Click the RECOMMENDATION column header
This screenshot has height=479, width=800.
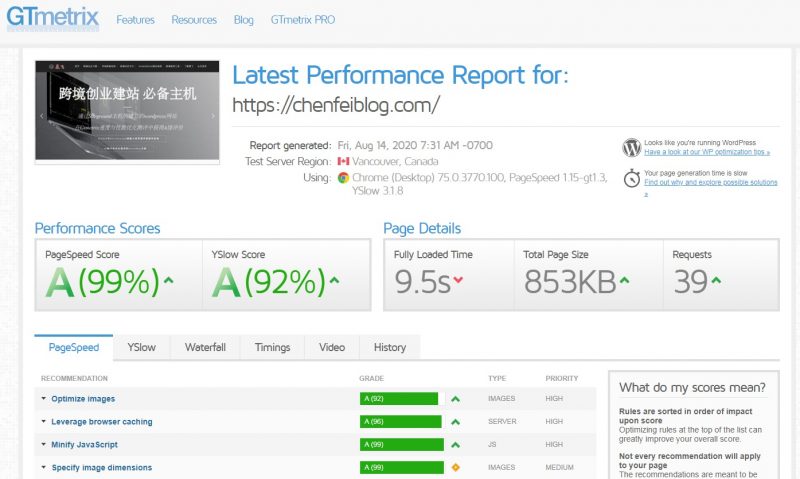click(74, 379)
